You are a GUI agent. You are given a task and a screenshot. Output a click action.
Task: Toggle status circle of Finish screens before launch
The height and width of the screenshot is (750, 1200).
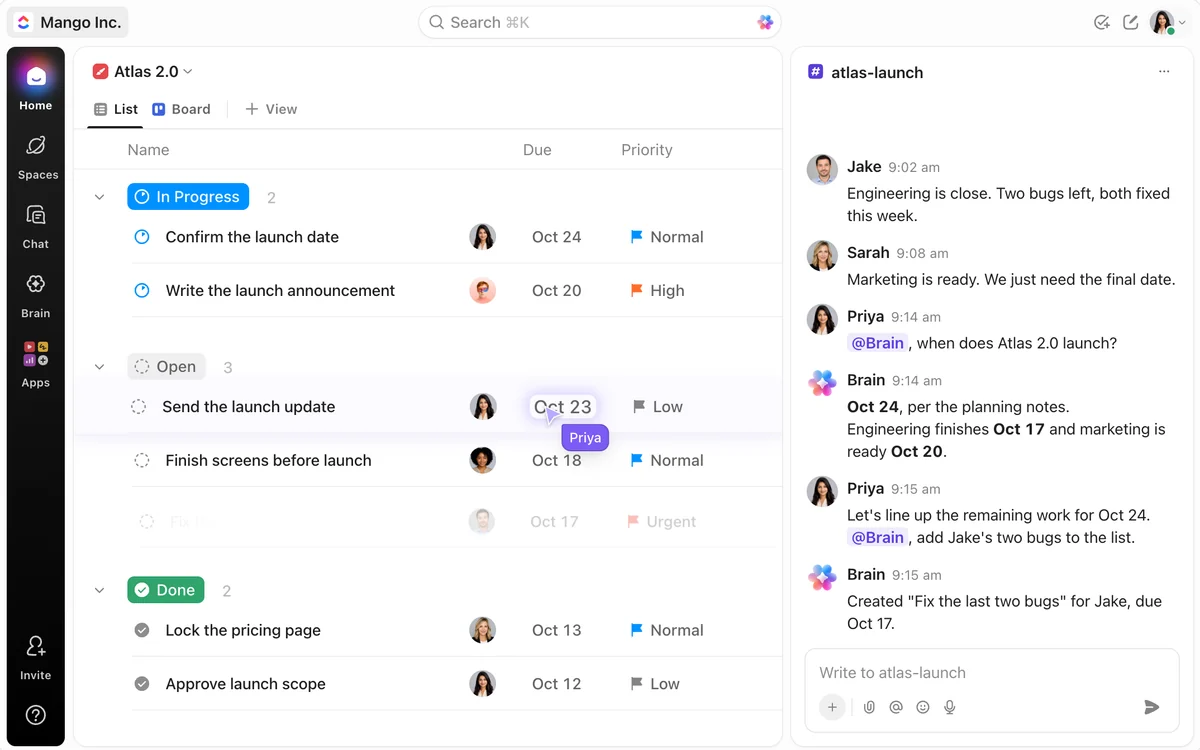click(142, 460)
